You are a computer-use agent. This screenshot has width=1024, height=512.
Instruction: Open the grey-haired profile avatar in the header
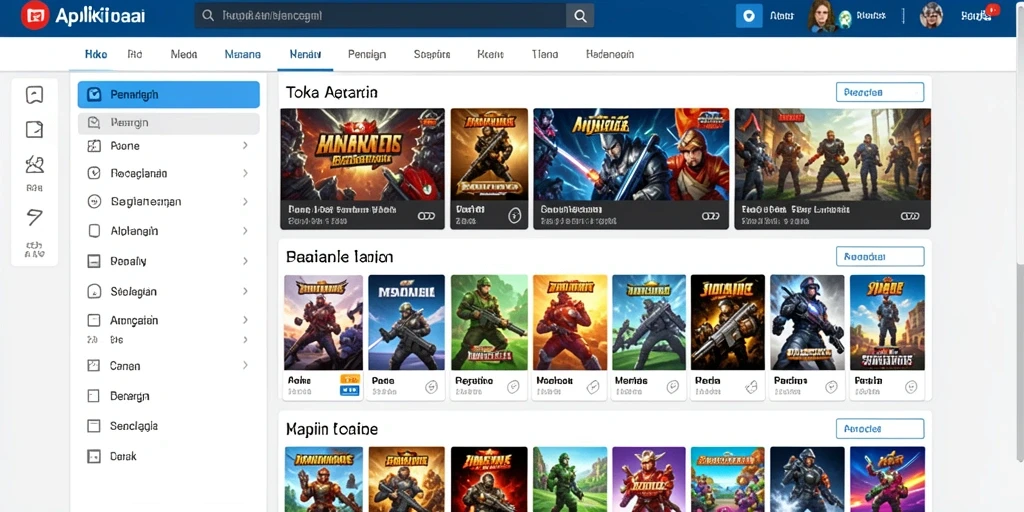click(x=931, y=15)
